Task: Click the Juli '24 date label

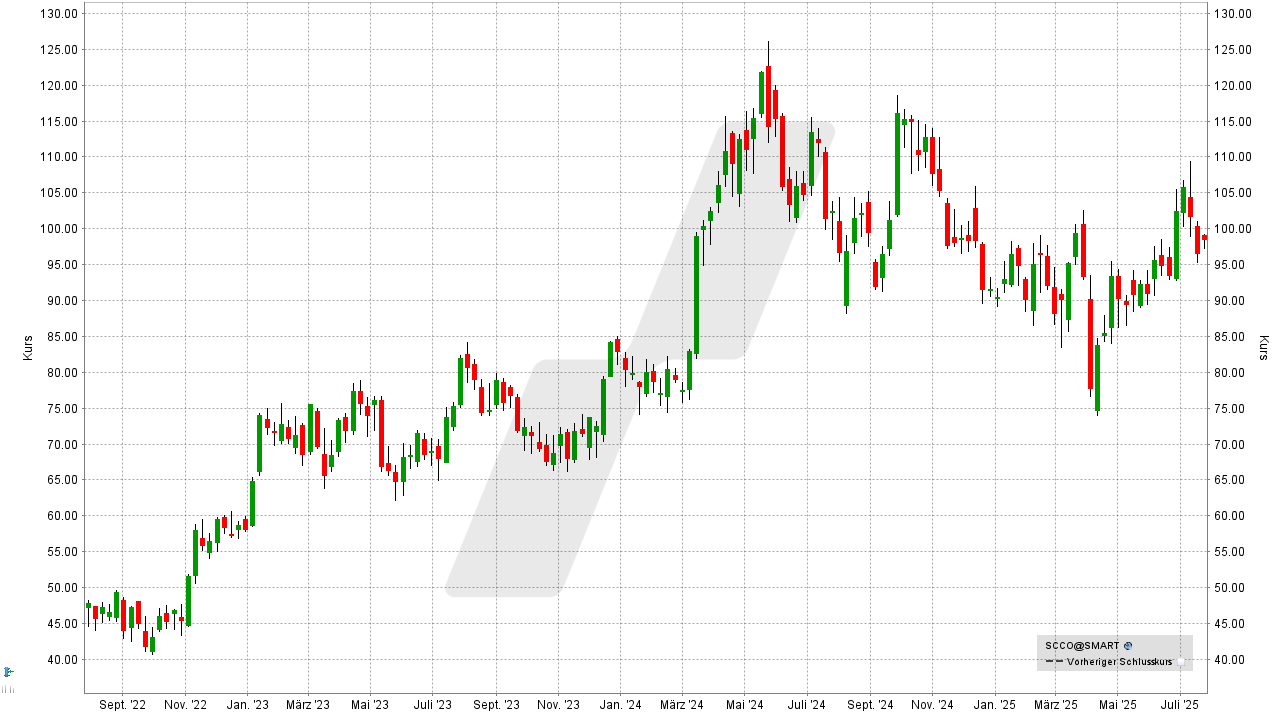Action: [805, 706]
